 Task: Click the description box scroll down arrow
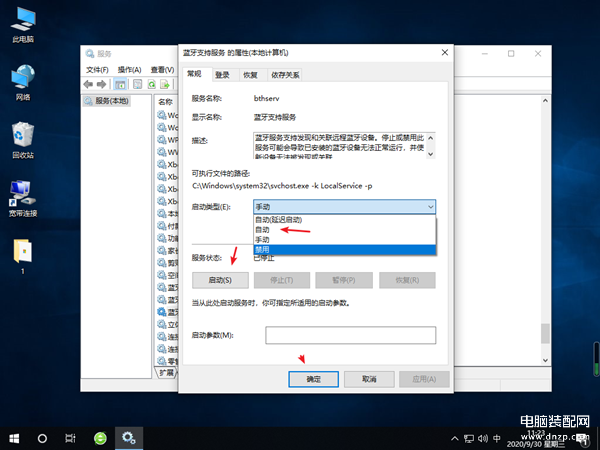[430, 154]
